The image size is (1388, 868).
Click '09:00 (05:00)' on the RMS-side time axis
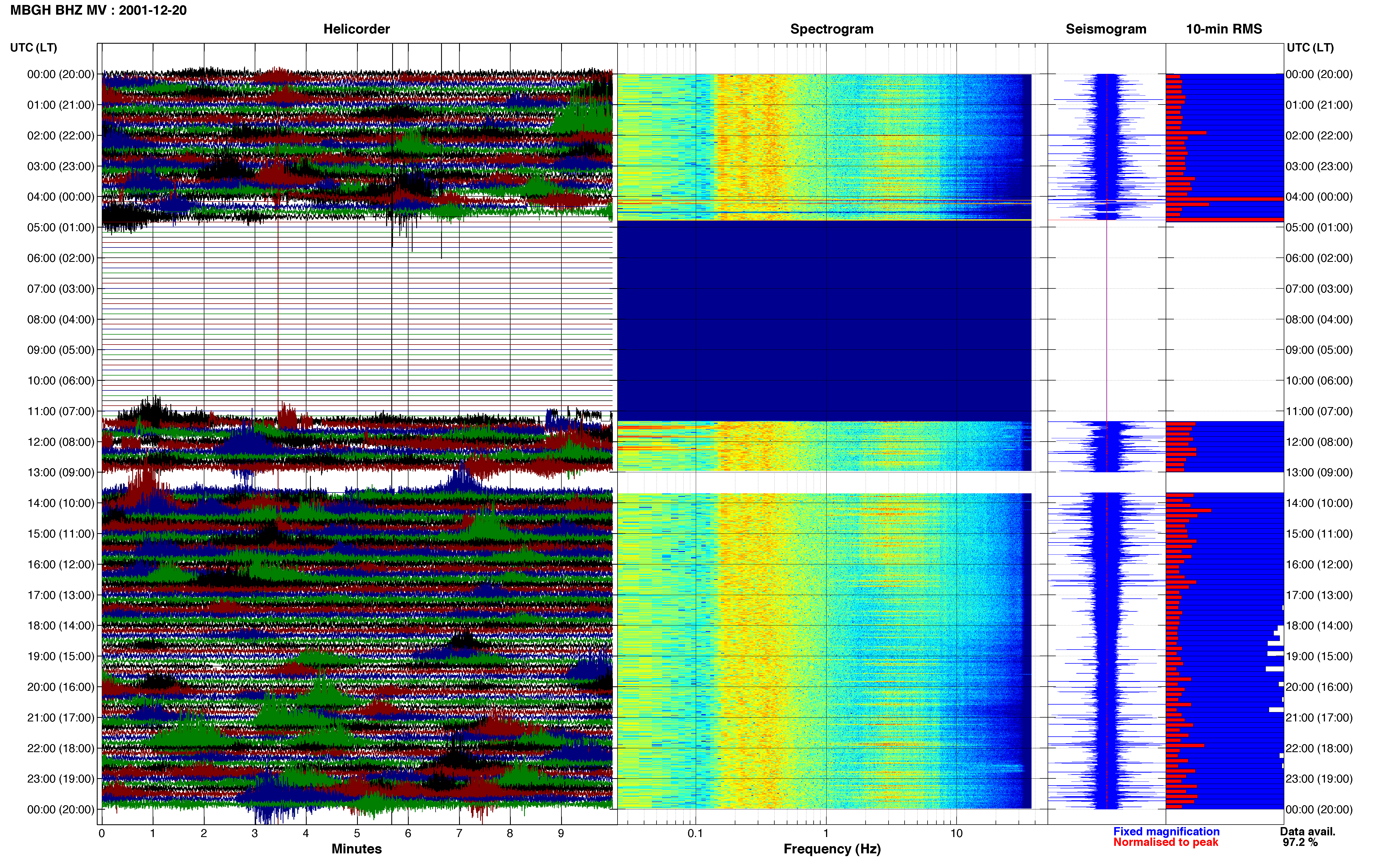point(1319,350)
